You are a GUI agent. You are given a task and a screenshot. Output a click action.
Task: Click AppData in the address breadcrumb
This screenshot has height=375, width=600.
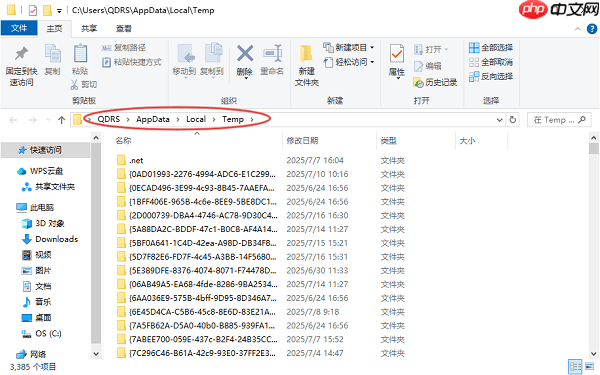(x=153, y=119)
